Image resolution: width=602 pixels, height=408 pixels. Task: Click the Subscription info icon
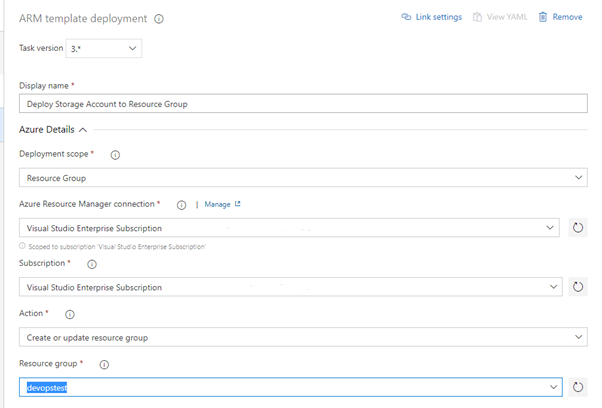(92, 265)
